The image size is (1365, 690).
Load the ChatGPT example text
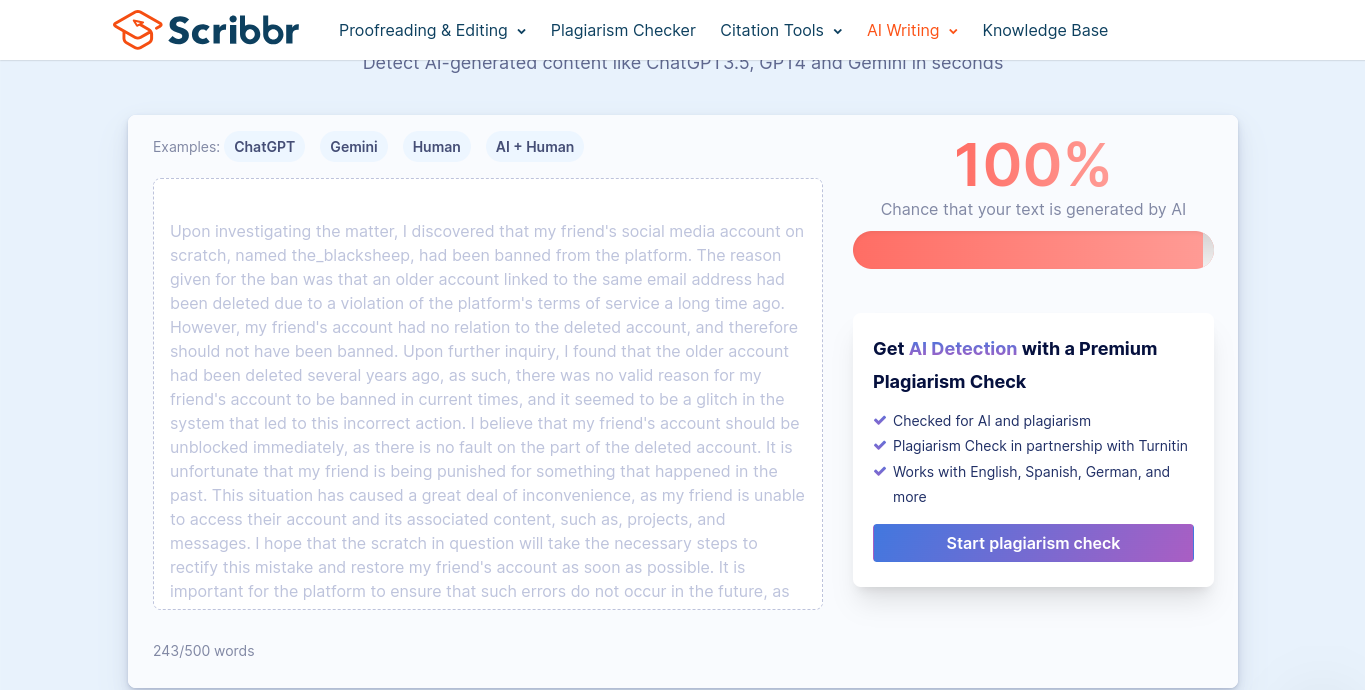[x=264, y=147]
